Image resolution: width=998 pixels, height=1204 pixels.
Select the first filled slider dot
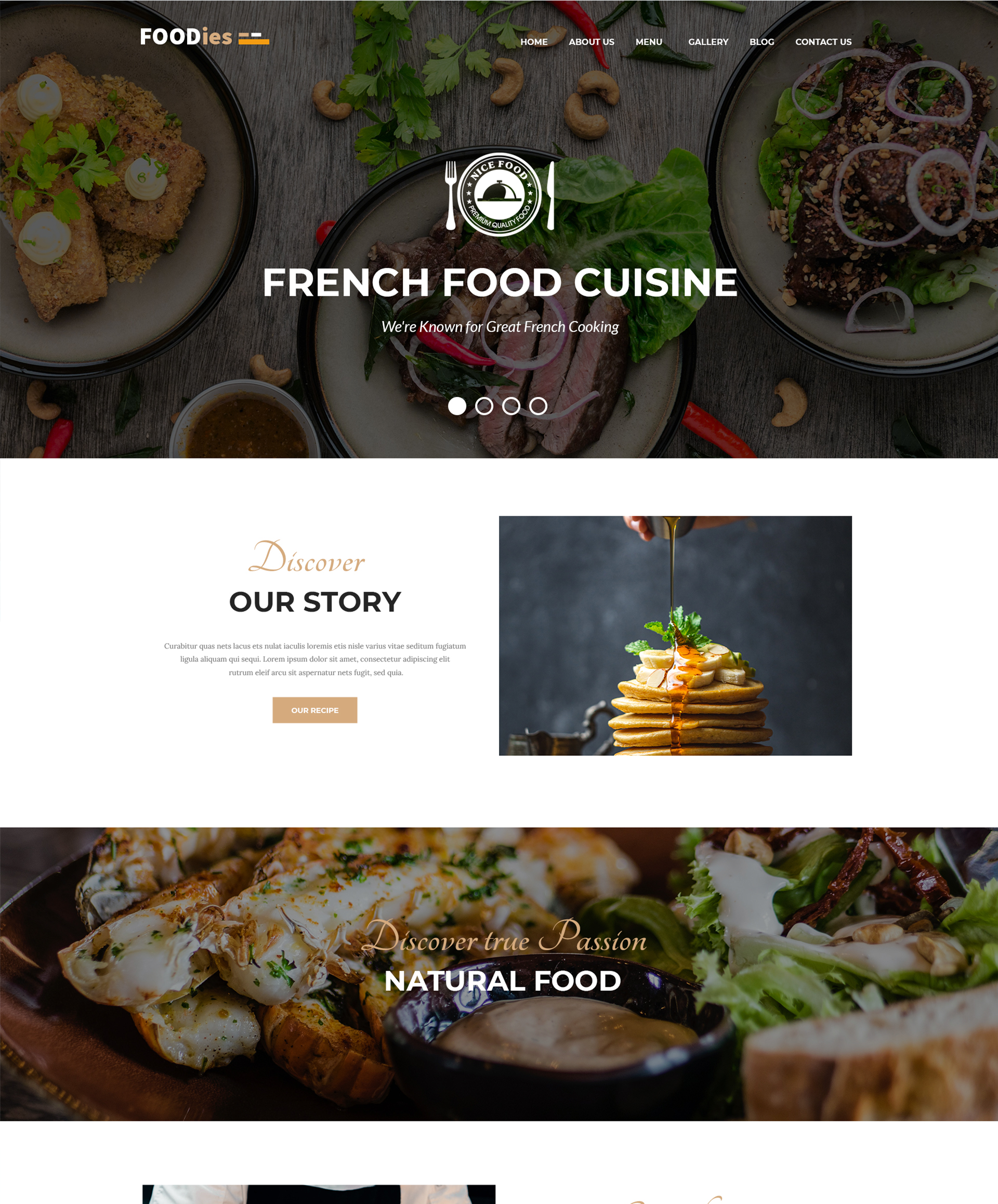tap(457, 406)
